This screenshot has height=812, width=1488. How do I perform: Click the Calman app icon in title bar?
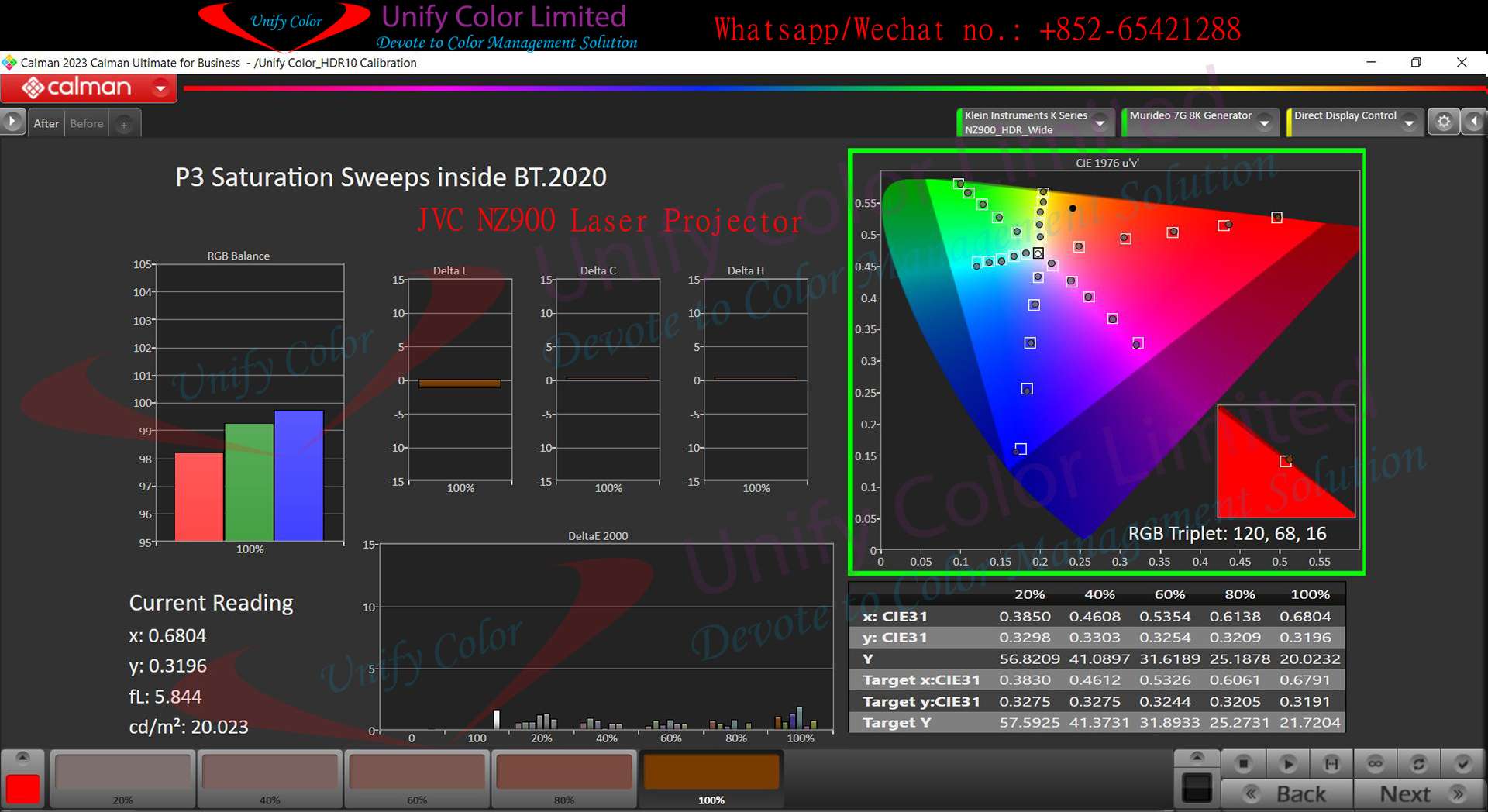(9, 63)
